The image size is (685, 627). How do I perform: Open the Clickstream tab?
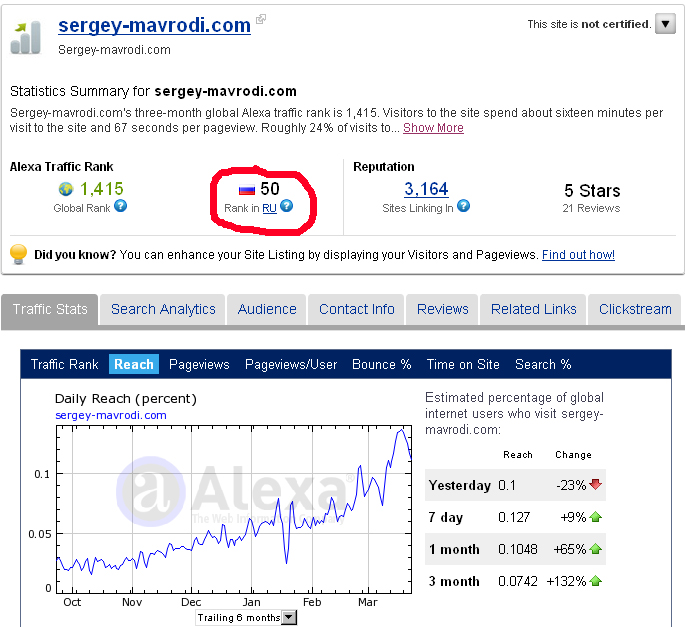pos(634,309)
